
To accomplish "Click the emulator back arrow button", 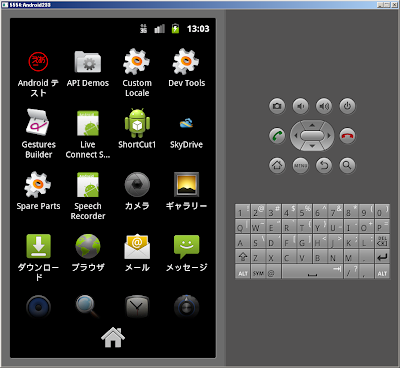I will pyautogui.click(x=324, y=165).
